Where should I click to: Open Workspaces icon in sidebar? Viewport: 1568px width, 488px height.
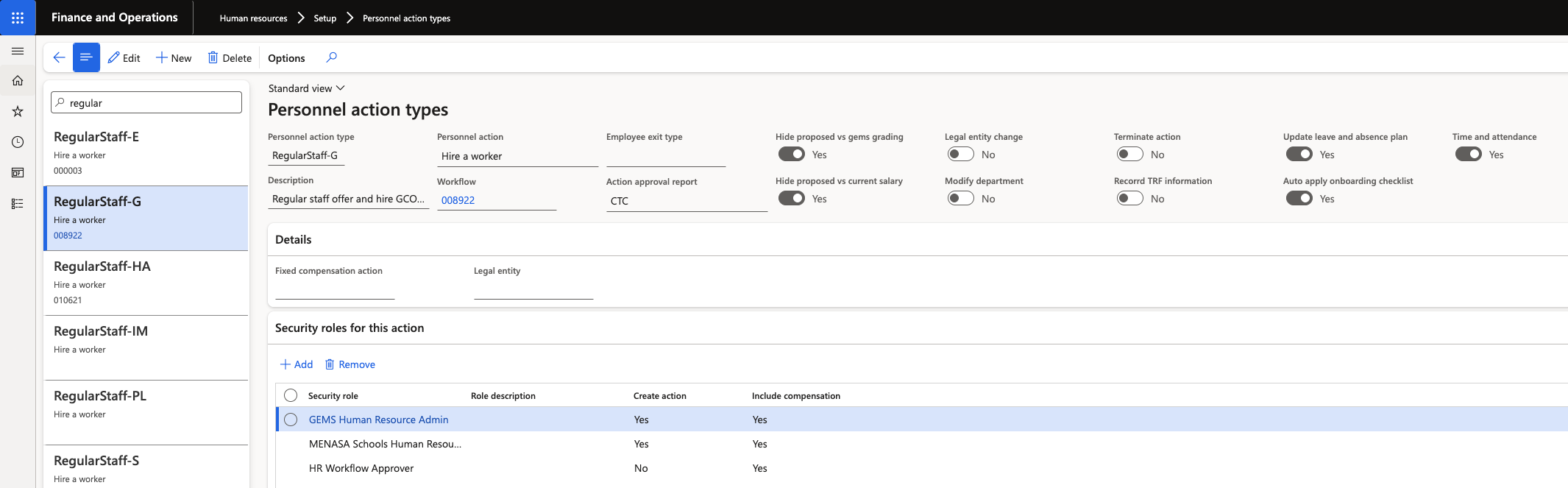18,173
